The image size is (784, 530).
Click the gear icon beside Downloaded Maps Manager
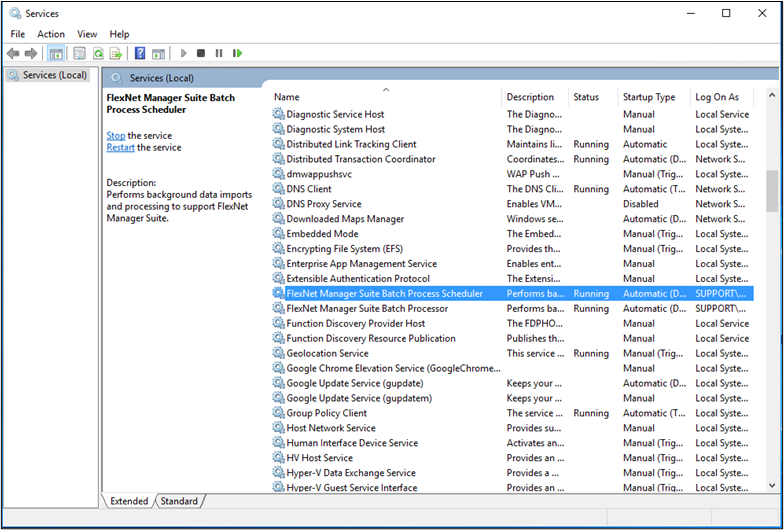278,218
